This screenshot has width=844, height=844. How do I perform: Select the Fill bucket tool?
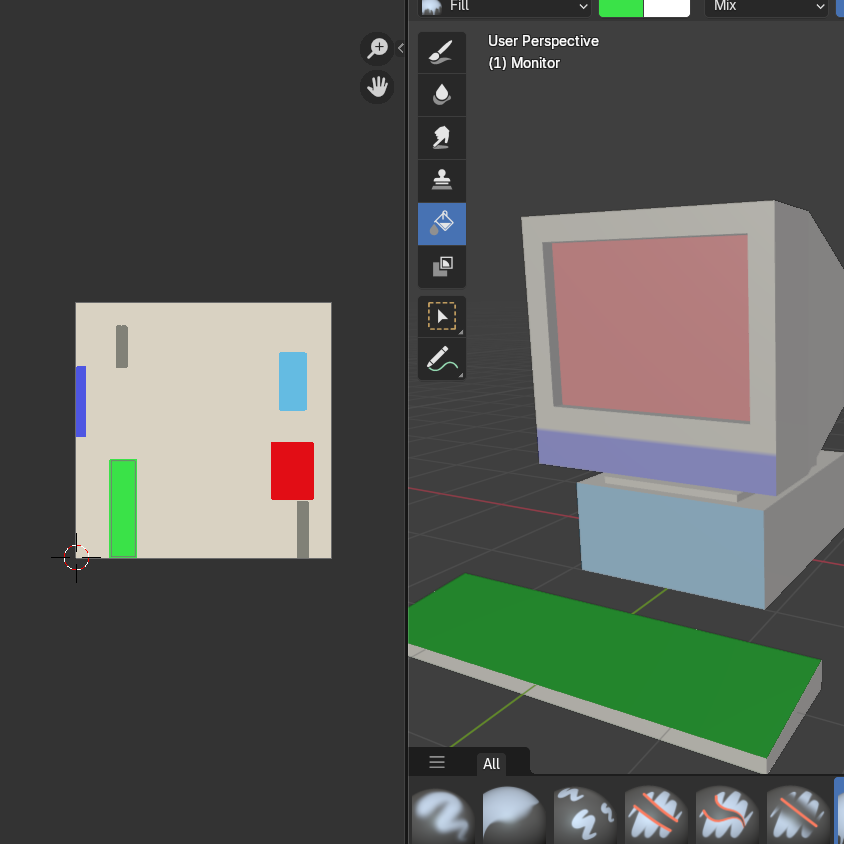coord(441,224)
